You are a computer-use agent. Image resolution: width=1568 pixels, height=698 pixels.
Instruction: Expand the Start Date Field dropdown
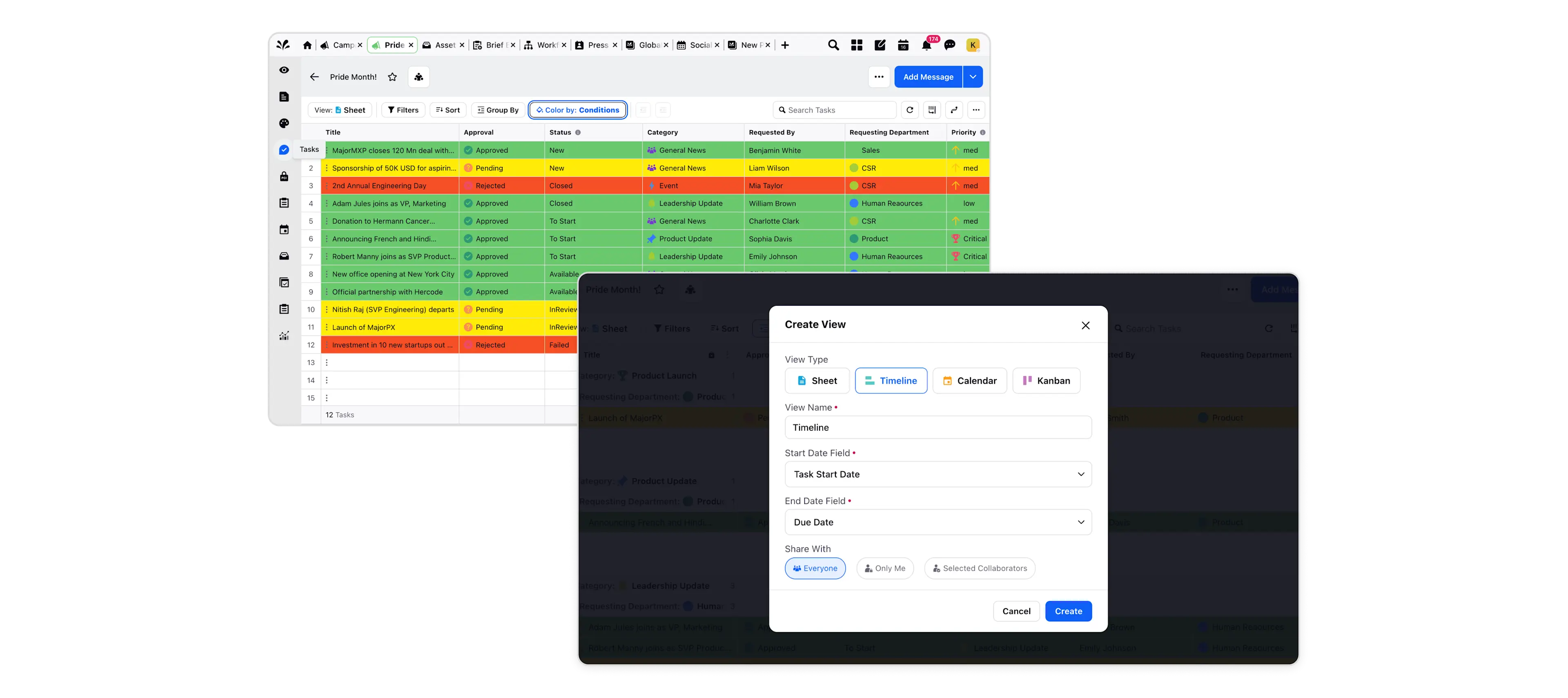pyautogui.click(x=938, y=474)
